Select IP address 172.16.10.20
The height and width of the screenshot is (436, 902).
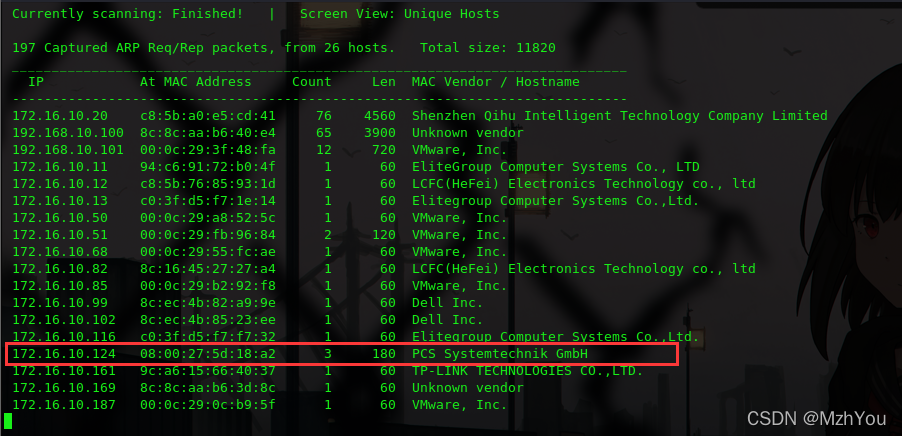pyautogui.click(x=60, y=116)
